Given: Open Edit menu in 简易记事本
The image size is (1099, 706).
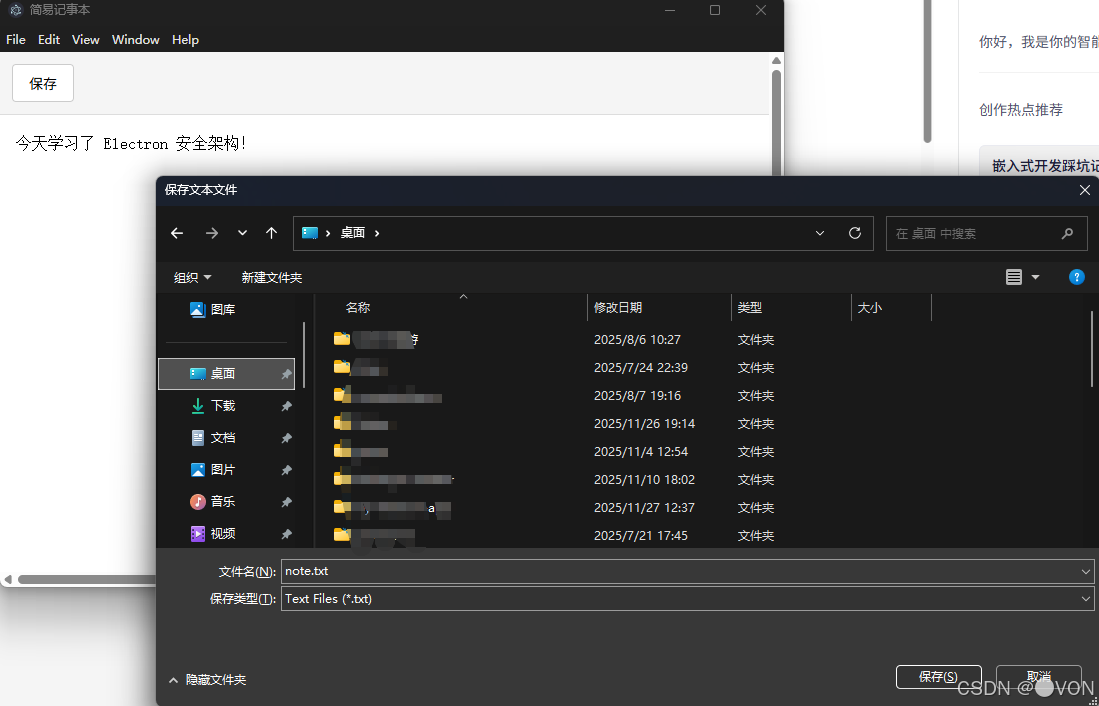Looking at the screenshot, I should point(48,40).
